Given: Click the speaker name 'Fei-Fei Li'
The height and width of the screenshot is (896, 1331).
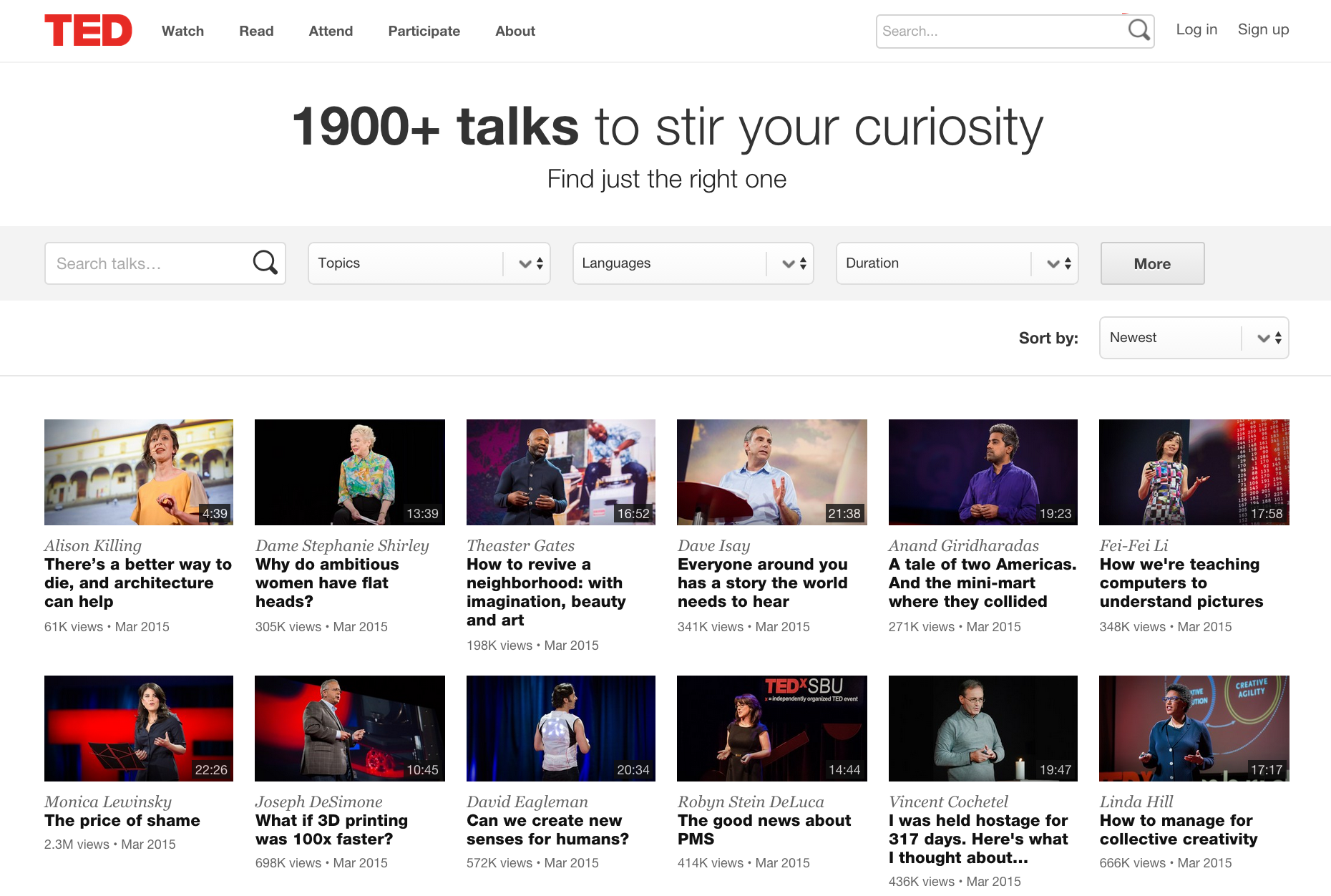Looking at the screenshot, I should (x=1133, y=545).
